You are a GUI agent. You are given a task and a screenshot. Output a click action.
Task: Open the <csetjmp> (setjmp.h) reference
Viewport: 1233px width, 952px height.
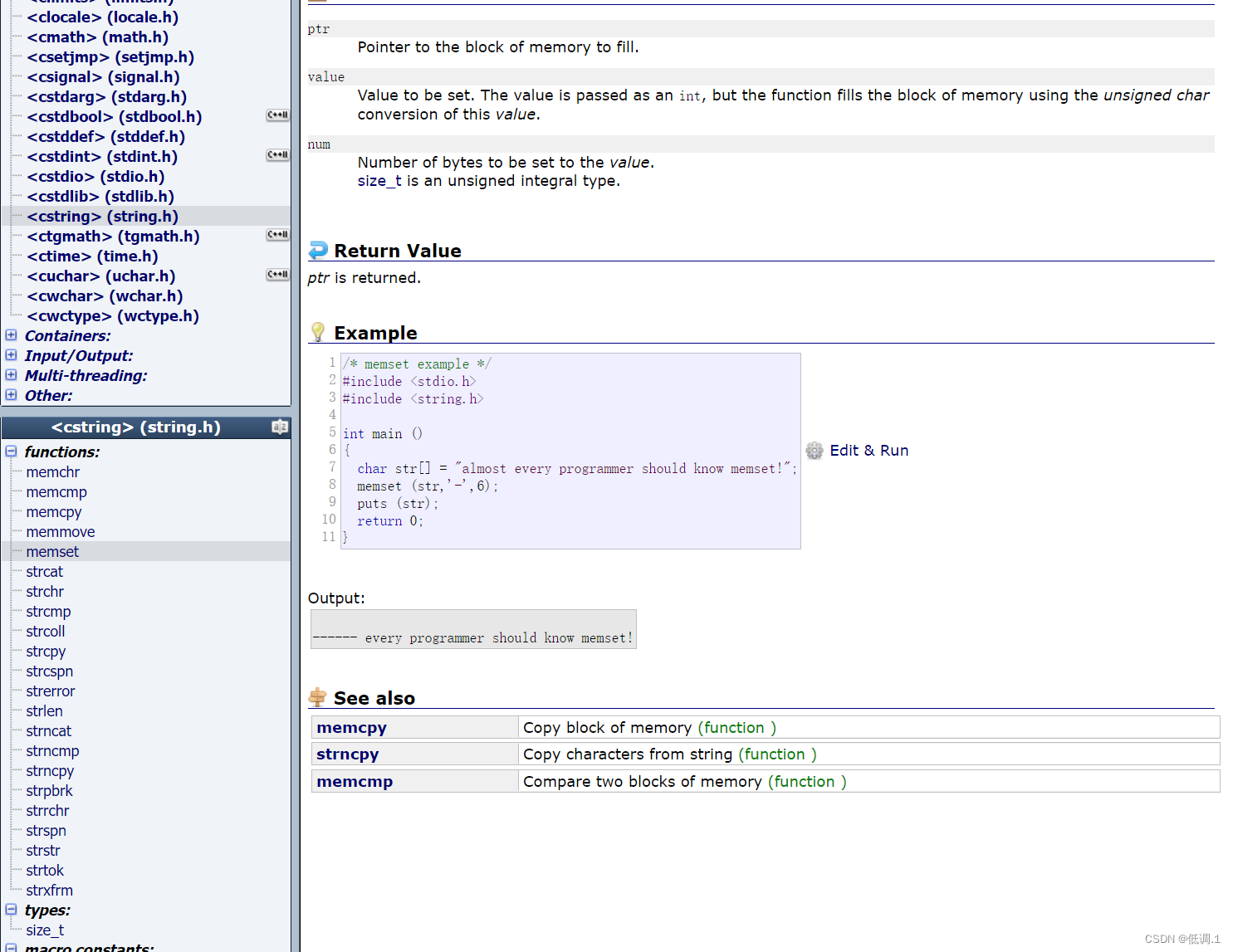point(110,57)
